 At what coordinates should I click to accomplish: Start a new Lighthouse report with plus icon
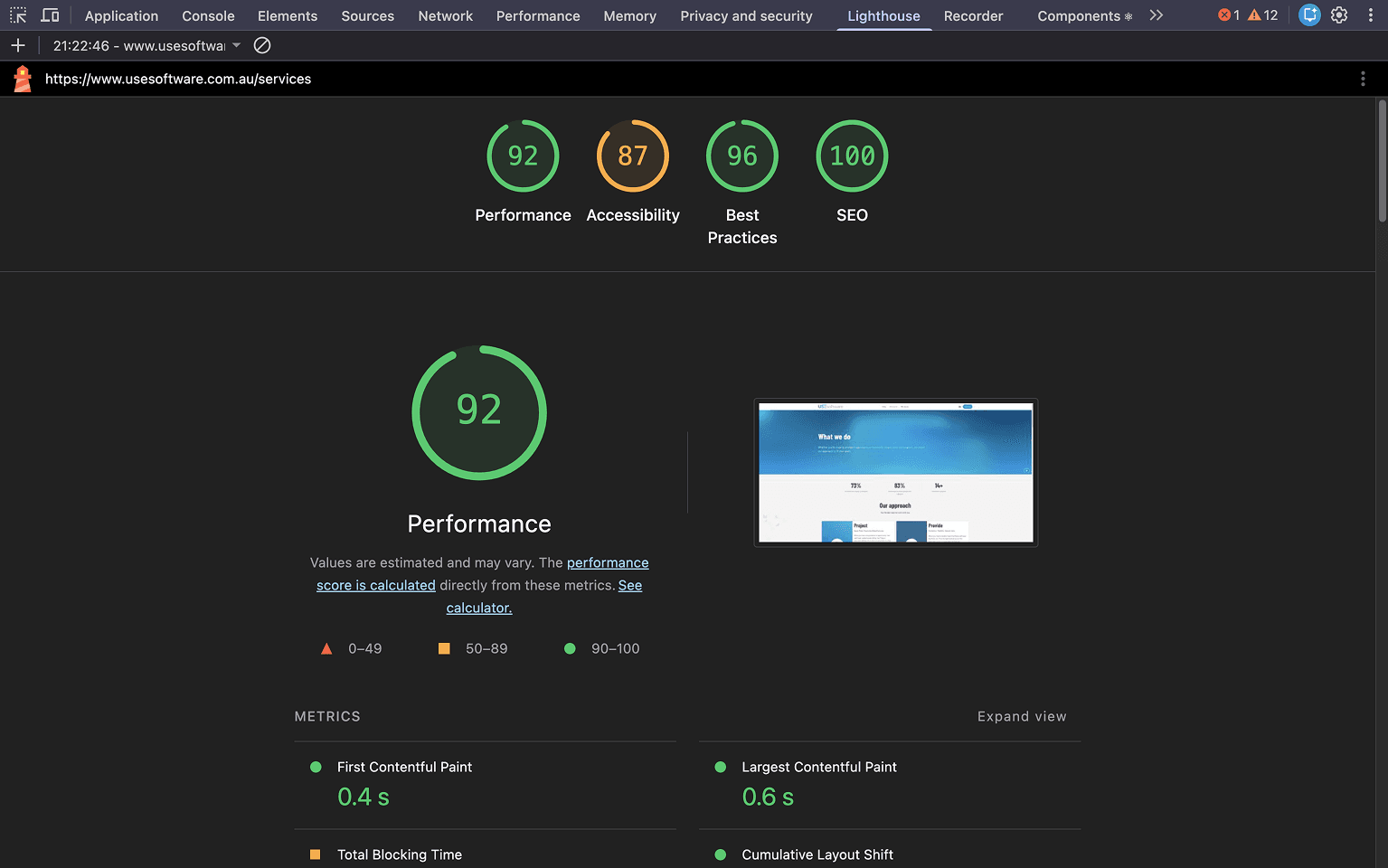(x=17, y=45)
